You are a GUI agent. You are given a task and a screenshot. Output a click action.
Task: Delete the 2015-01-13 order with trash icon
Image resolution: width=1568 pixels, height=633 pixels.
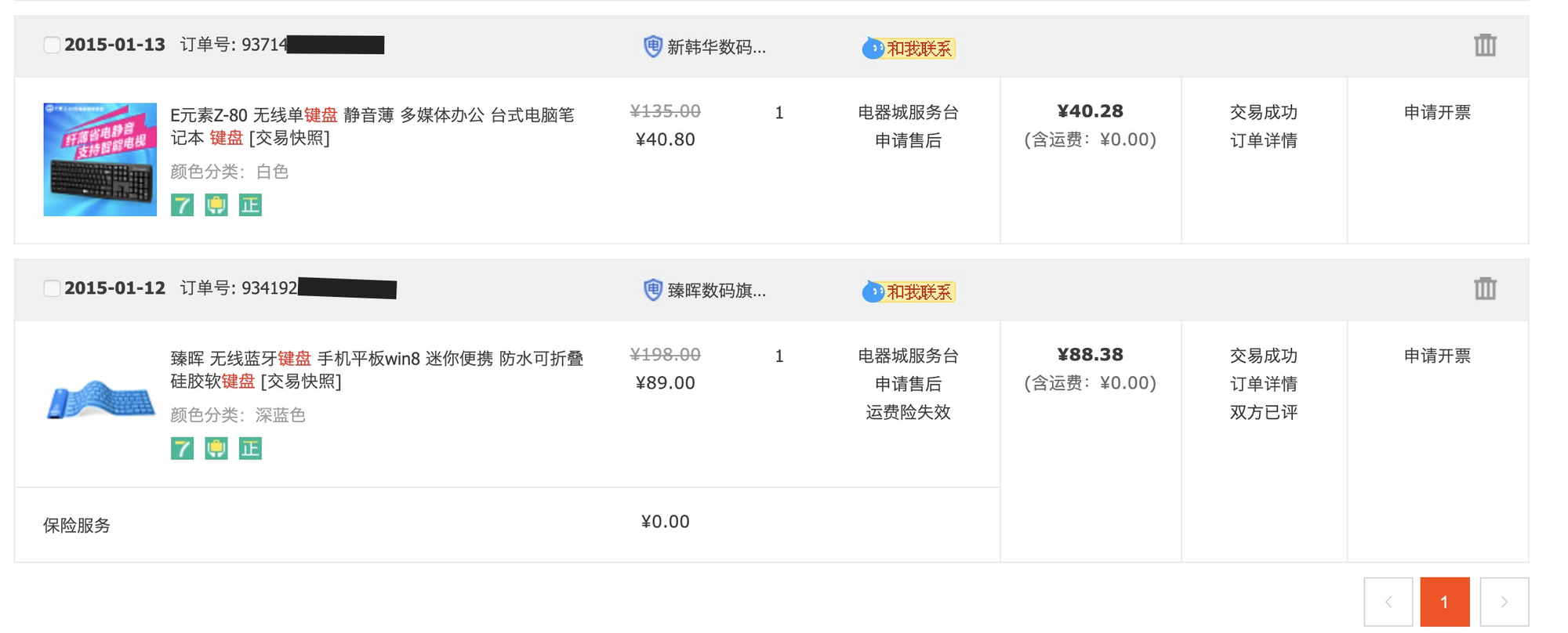[x=1485, y=45]
